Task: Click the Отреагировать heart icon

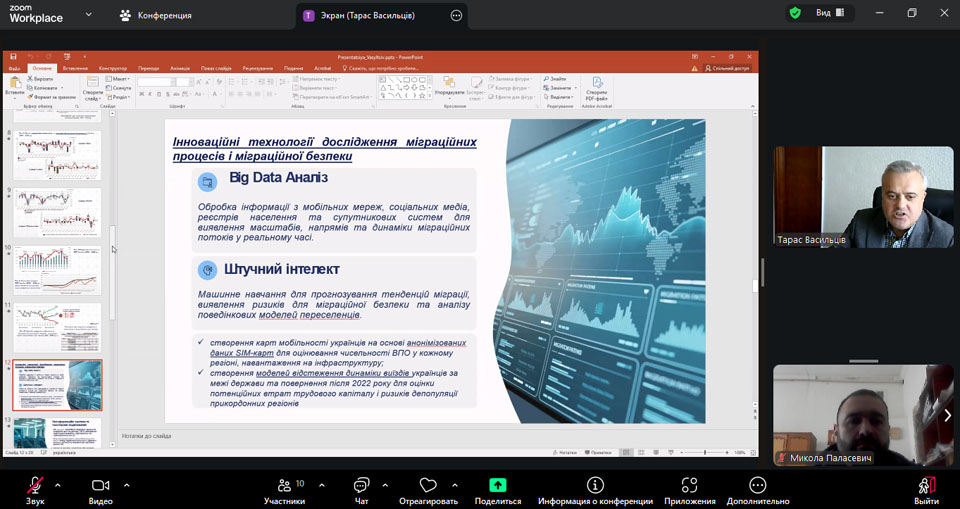Action: (x=428, y=486)
